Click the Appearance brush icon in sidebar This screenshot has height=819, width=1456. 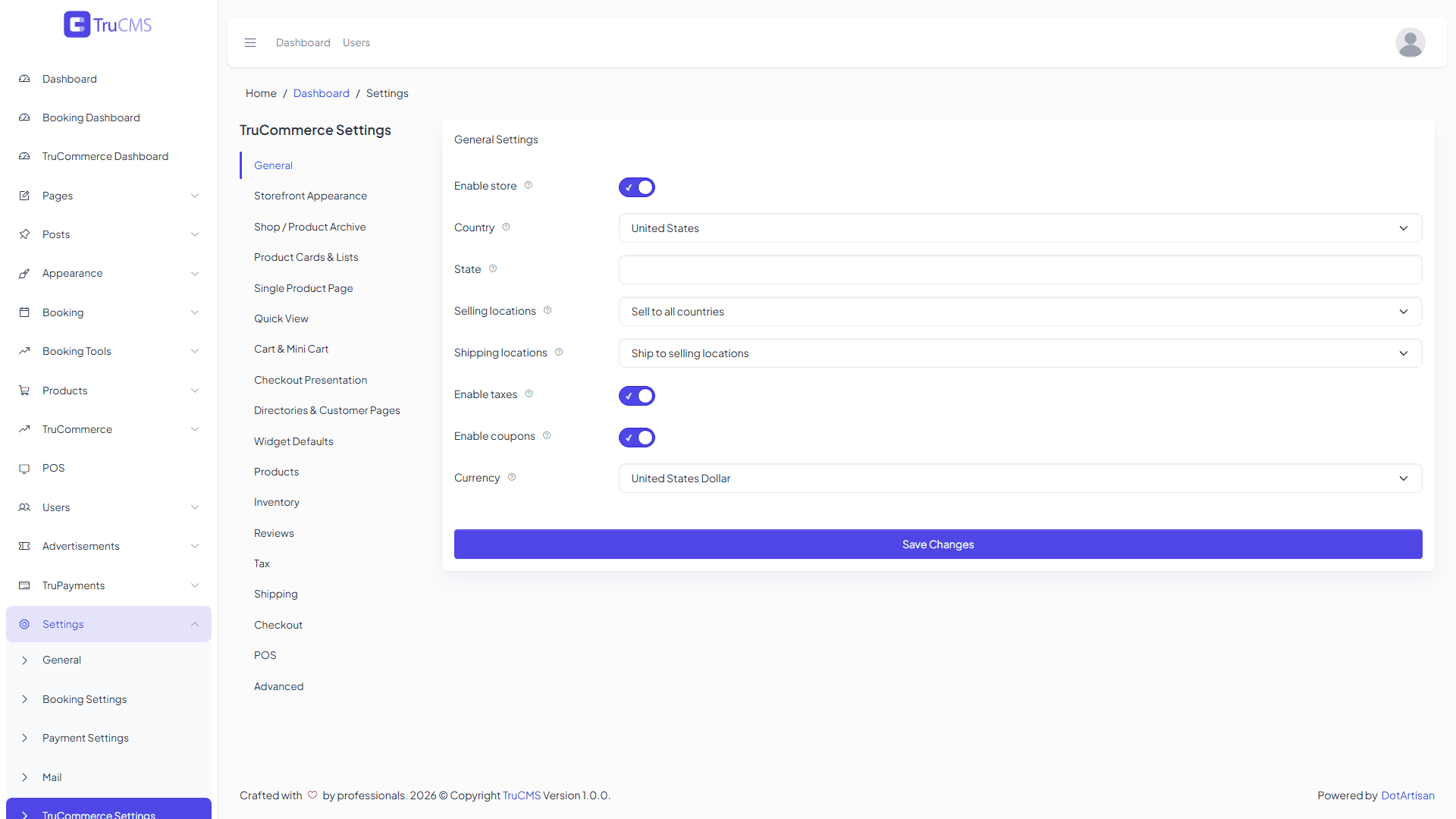[24, 273]
